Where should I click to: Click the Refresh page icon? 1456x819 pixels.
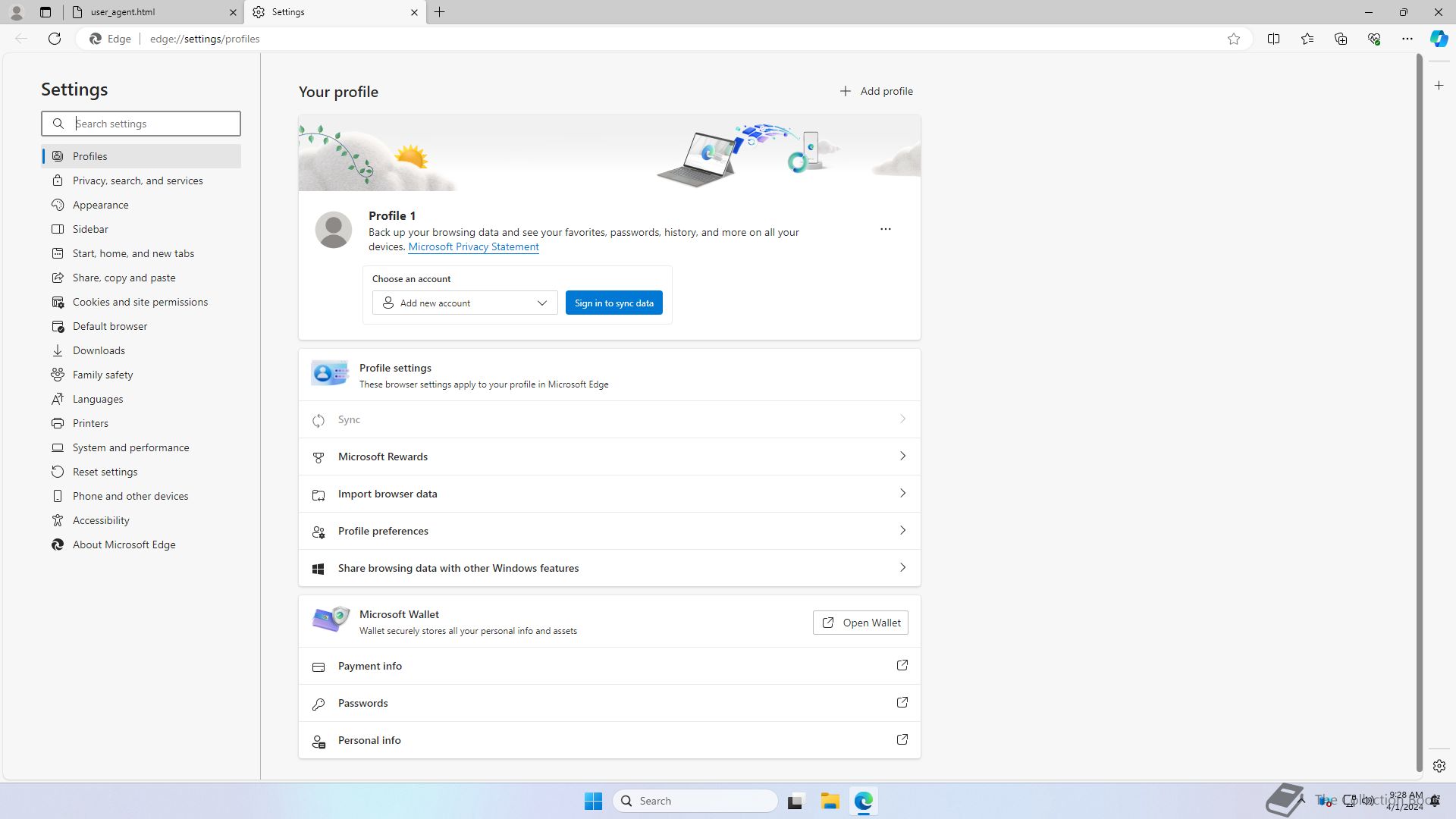click(x=55, y=39)
